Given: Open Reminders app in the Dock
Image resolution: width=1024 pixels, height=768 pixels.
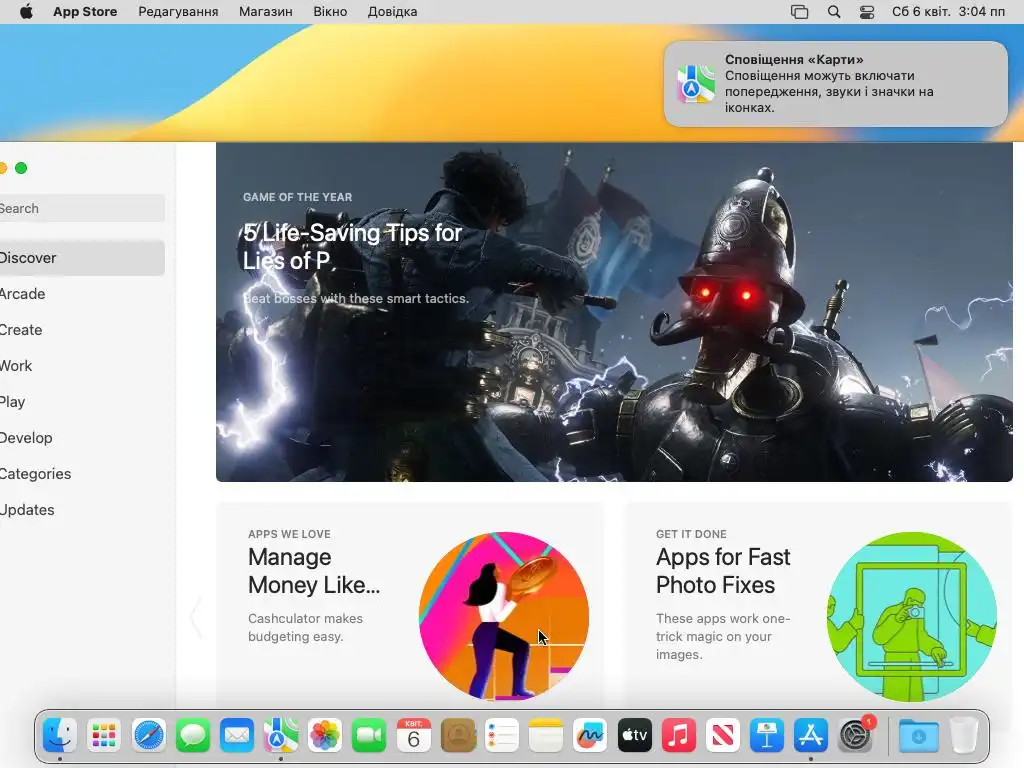Looking at the screenshot, I should click(502, 736).
